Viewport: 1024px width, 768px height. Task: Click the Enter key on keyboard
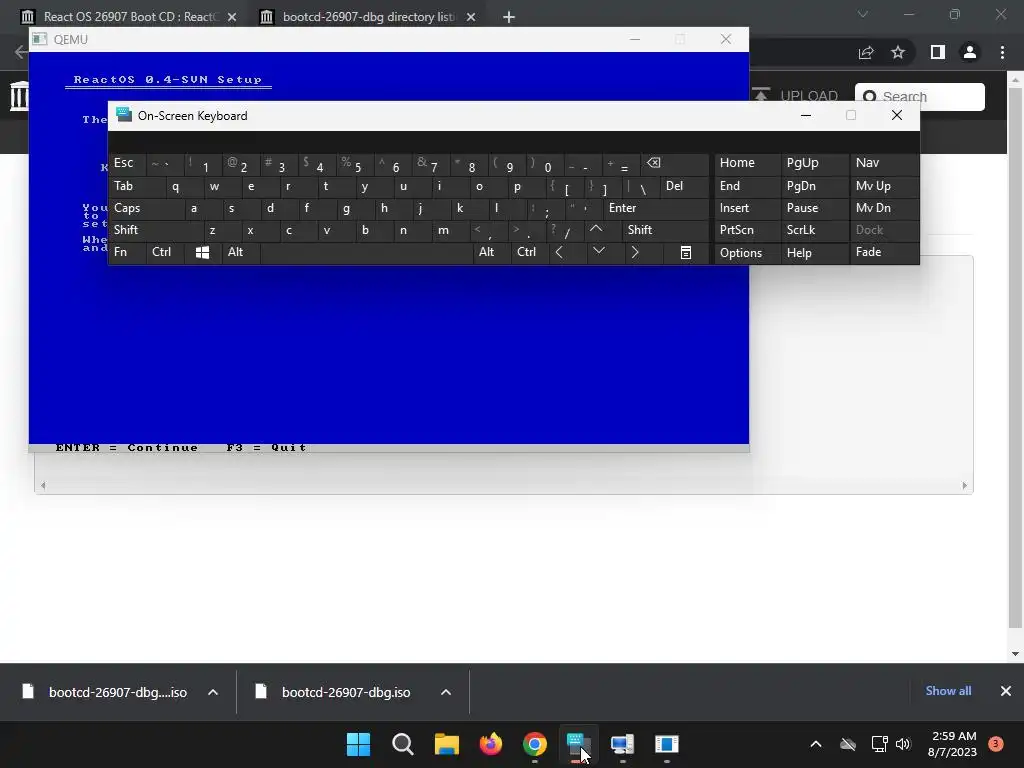click(x=656, y=208)
